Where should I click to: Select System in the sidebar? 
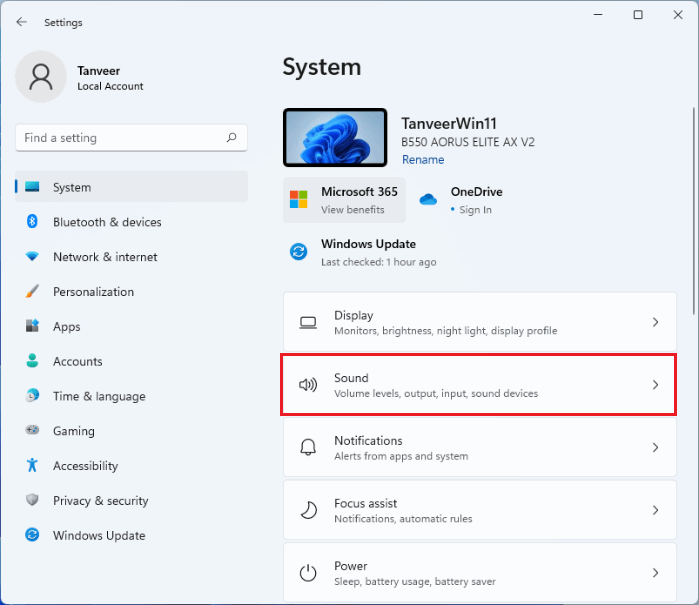132,187
